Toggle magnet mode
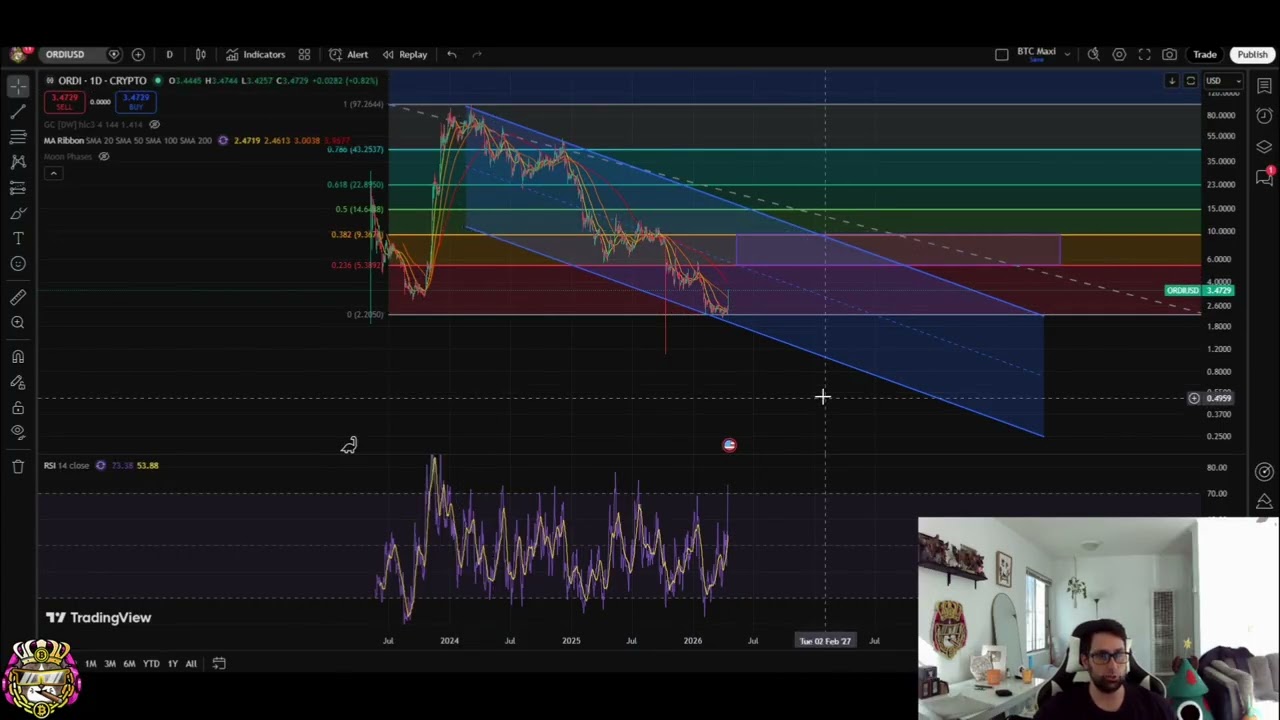This screenshot has width=1280, height=720. (18, 356)
